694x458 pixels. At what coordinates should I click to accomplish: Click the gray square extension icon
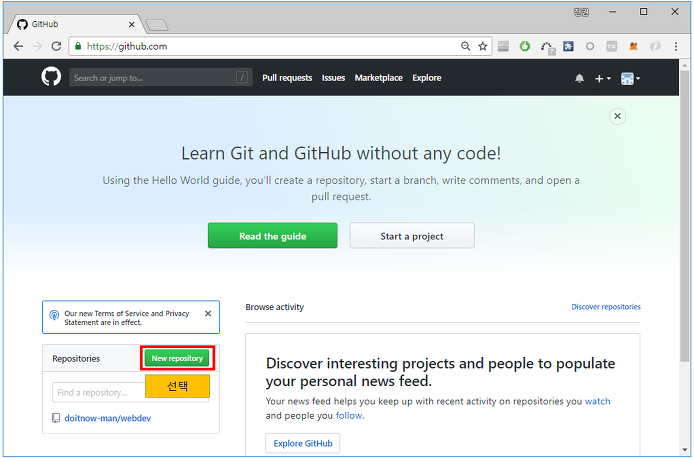tap(612, 46)
